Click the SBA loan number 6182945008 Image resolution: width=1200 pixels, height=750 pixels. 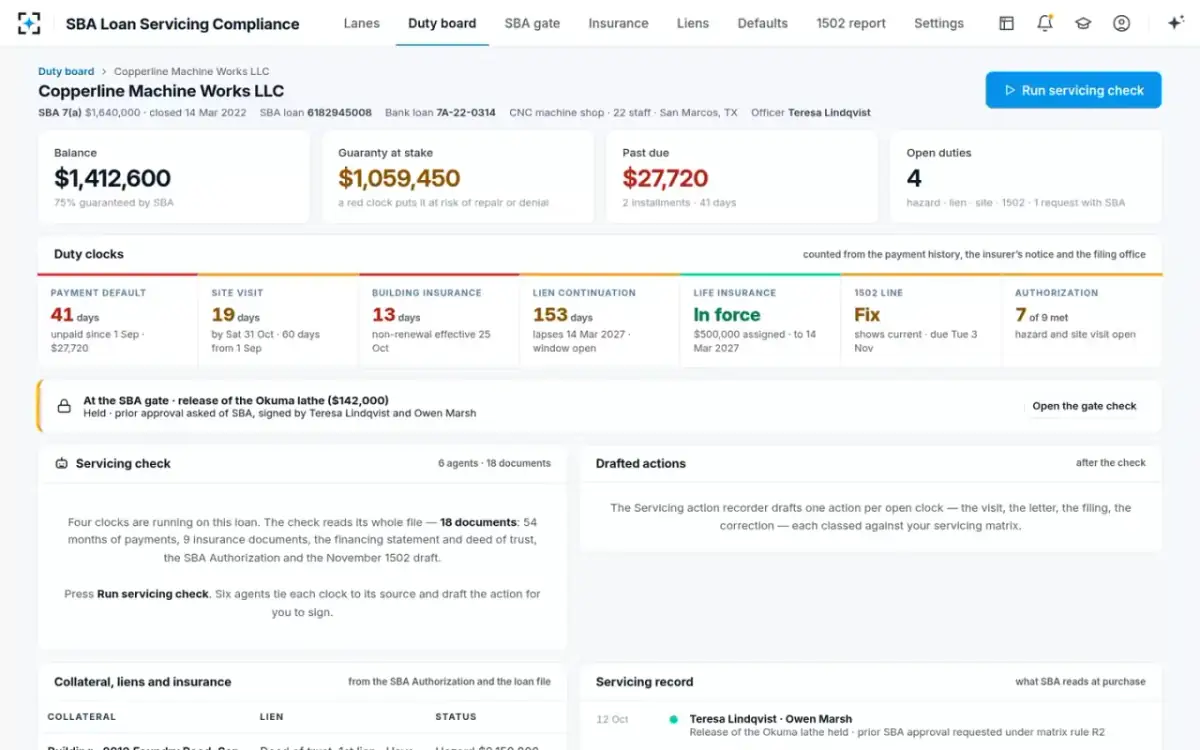pyautogui.click(x=339, y=113)
